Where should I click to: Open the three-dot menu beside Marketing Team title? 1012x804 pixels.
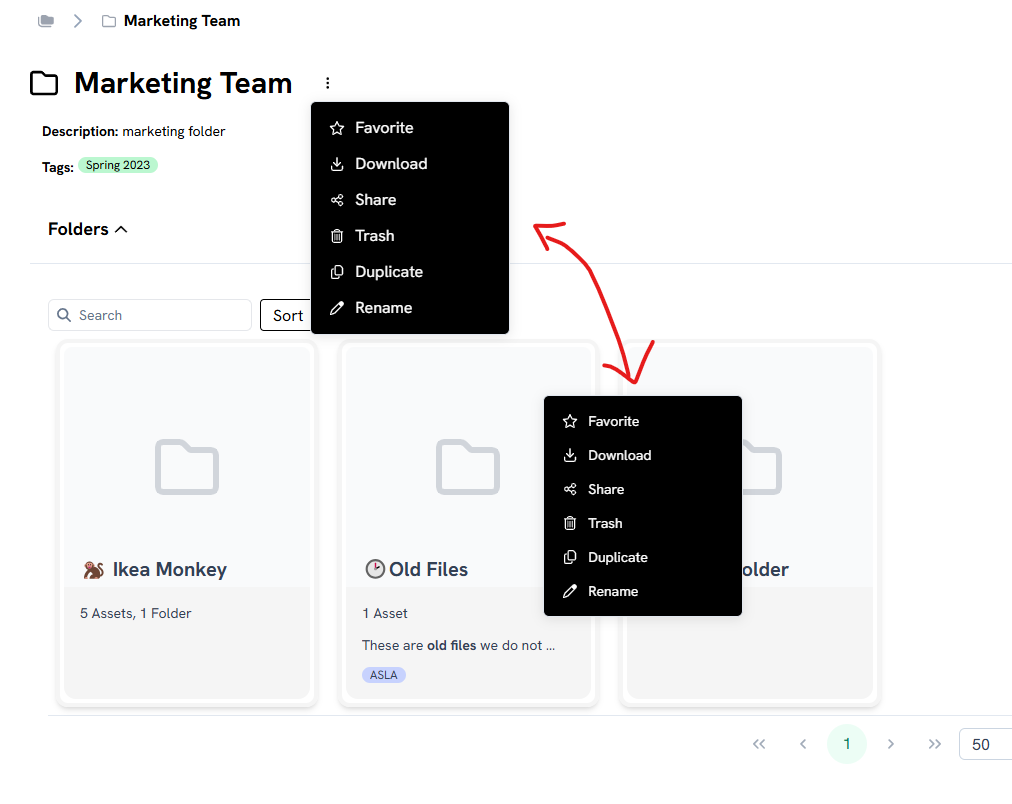327,83
